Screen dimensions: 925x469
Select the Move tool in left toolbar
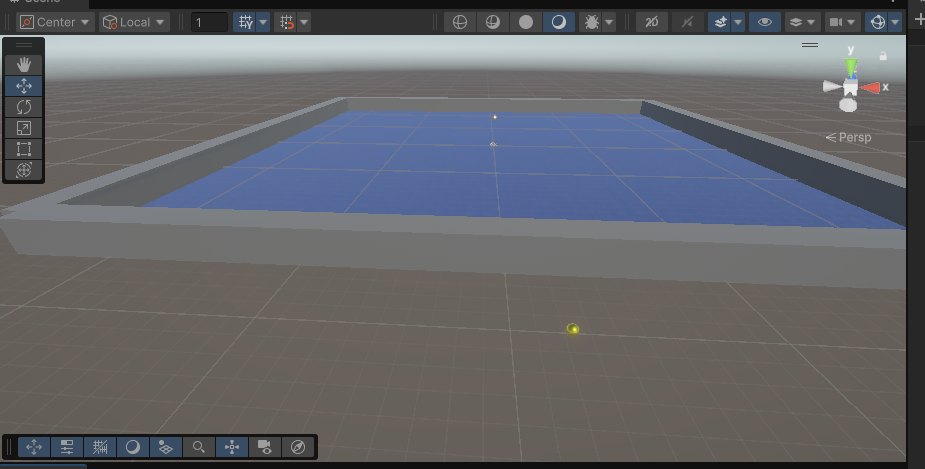pyautogui.click(x=24, y=86)
